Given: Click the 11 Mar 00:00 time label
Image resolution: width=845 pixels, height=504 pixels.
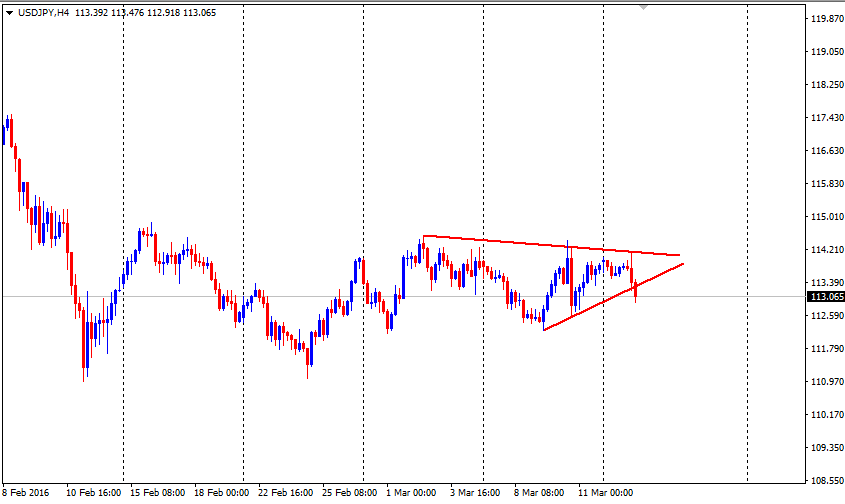Looking at the screenshot, I should [x=605, y=493].
